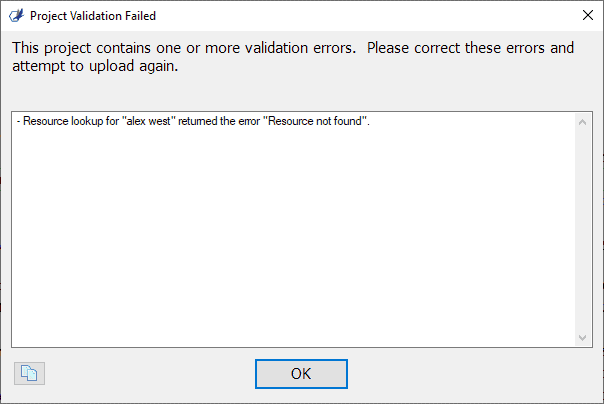Close the Project Validation Failed dialog

[x=587, y=15]
